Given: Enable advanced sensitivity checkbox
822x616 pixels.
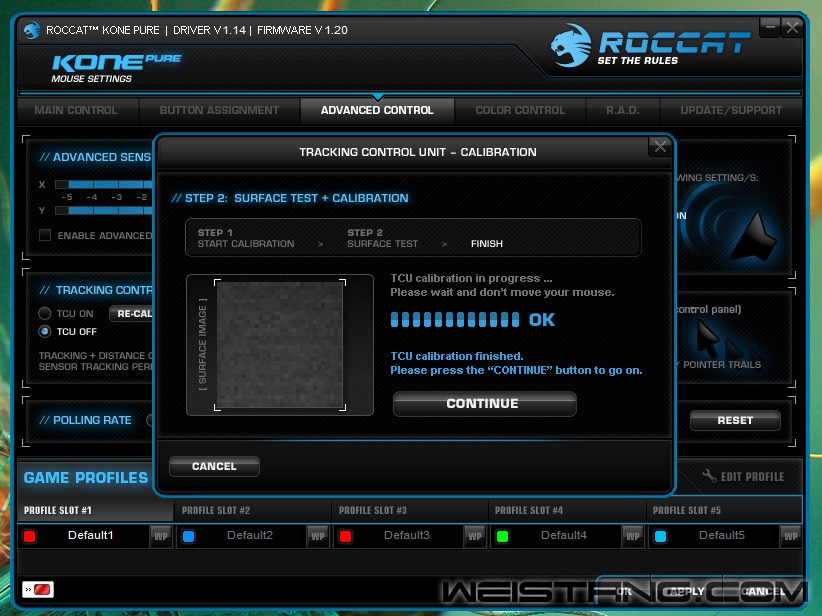Looking at the screenshot, I should click(x=45, y=235).
